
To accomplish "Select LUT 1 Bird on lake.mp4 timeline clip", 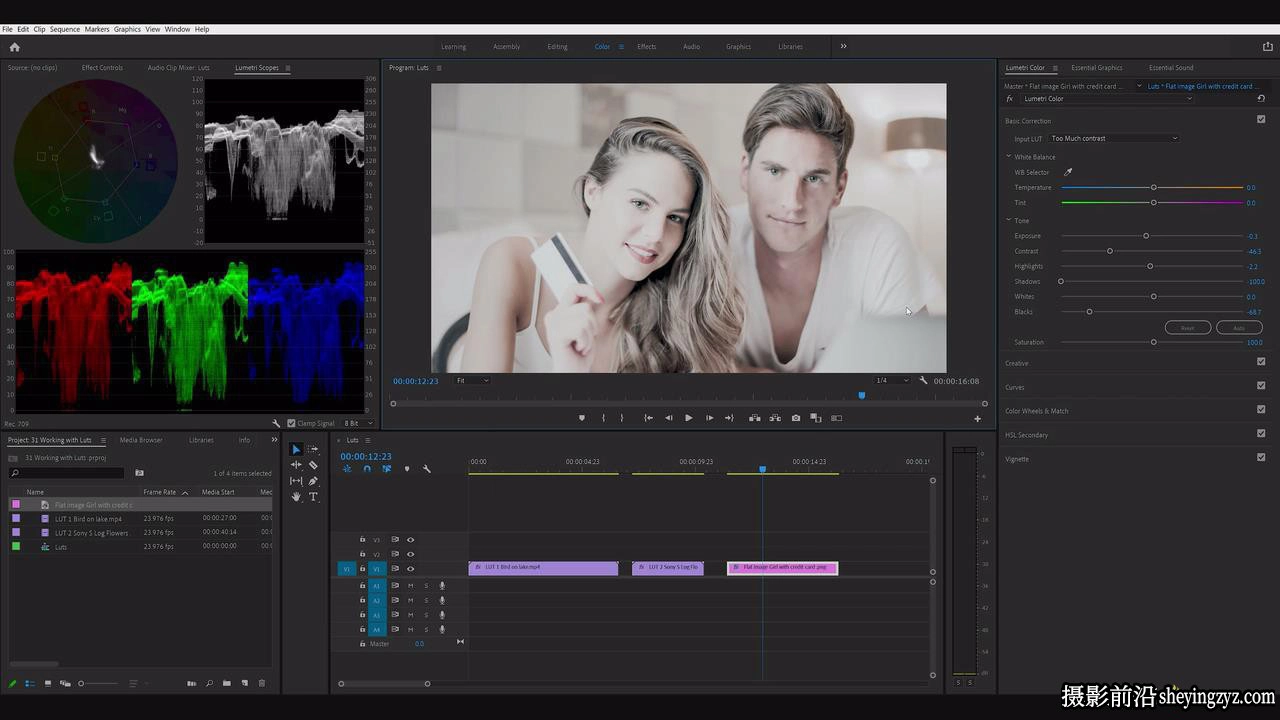I will [x=543, y=568].
